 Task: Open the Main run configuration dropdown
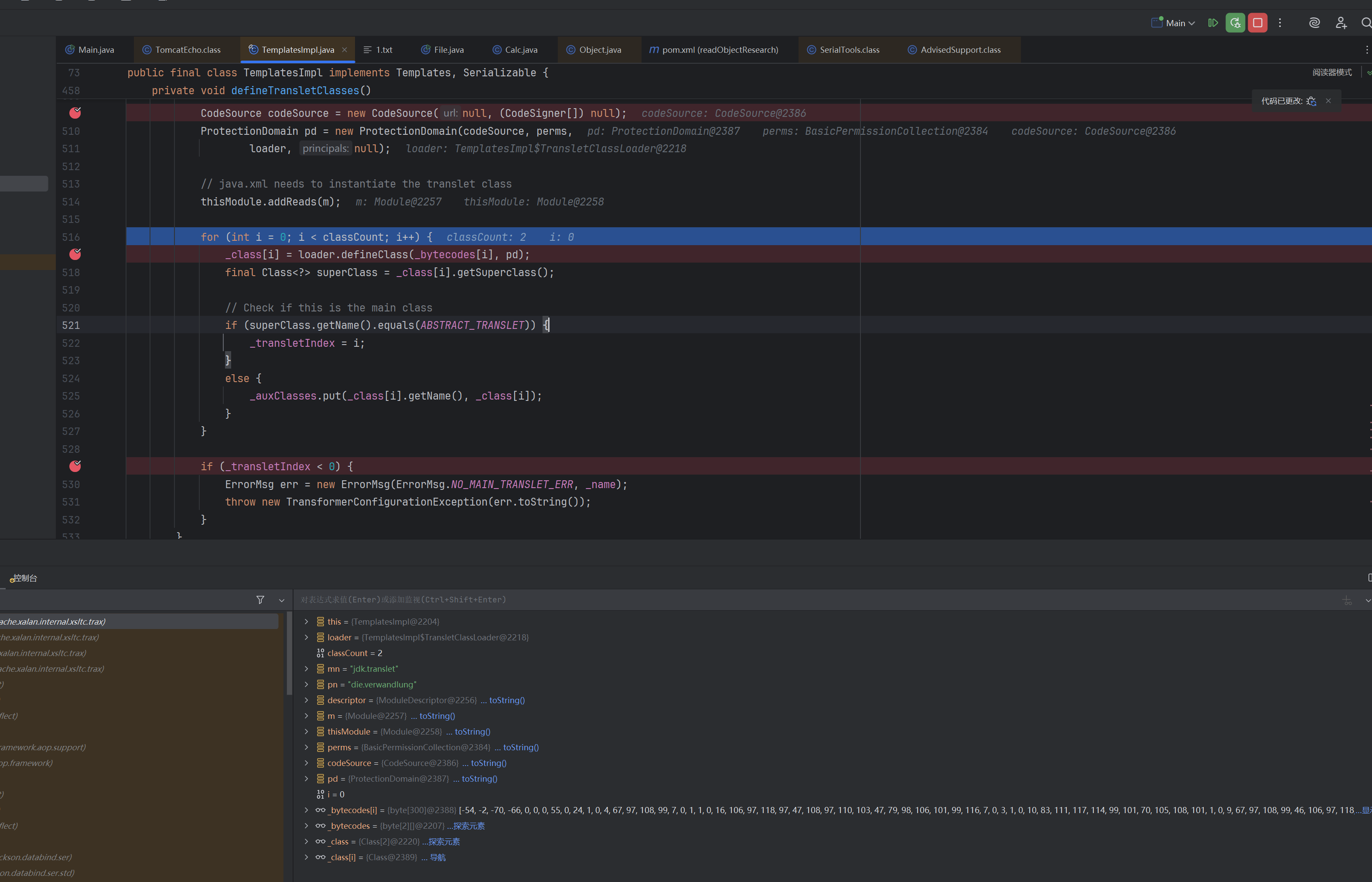[1174, 23]
